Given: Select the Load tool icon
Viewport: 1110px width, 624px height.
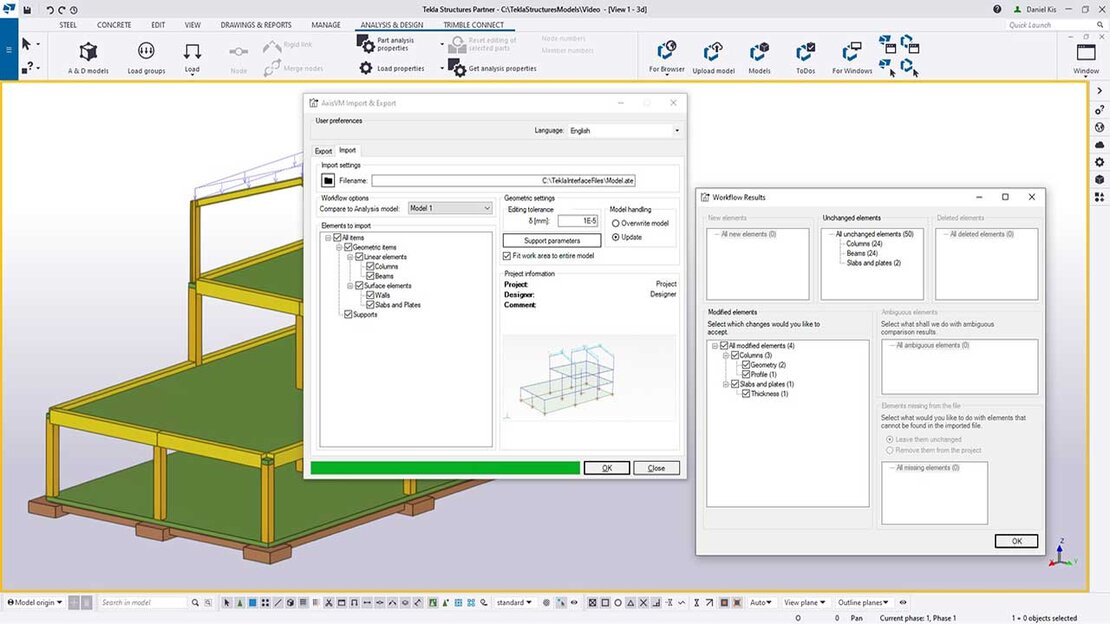Looking at the screenshot, I should 192,52.
